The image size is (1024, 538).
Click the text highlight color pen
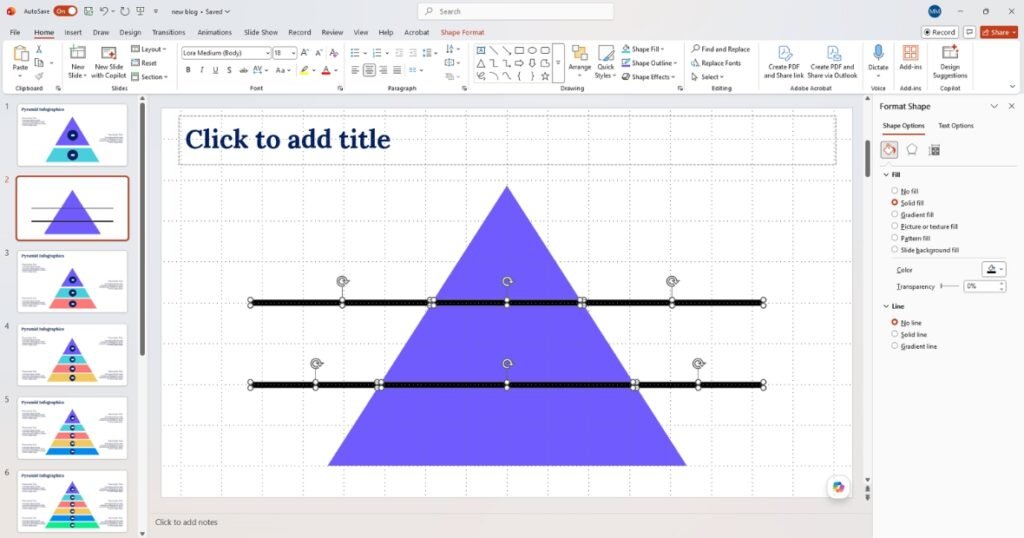[304, 70]
